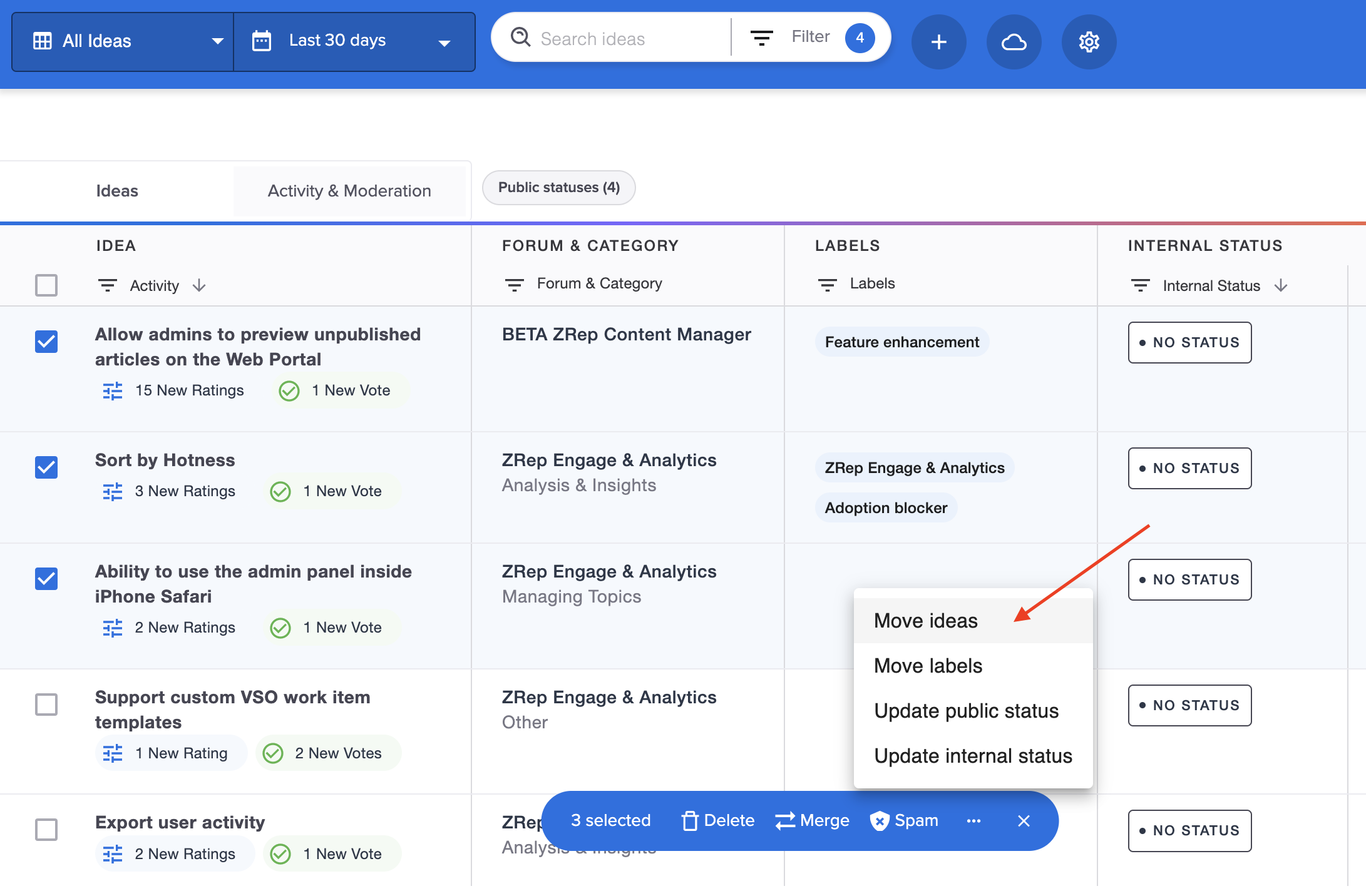Click ratings icon on iPhone Safari idea
1366x896 pixels.
coord(113,628)
